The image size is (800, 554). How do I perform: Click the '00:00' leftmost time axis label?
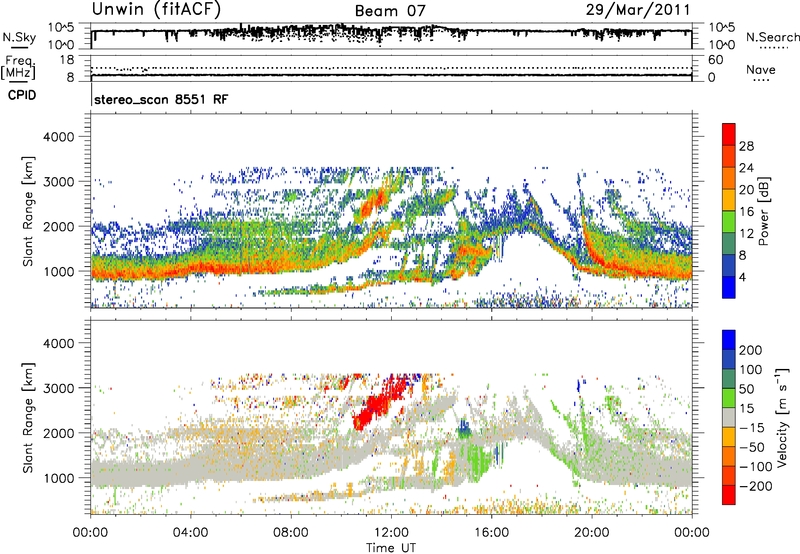click(x=90, y=533)
